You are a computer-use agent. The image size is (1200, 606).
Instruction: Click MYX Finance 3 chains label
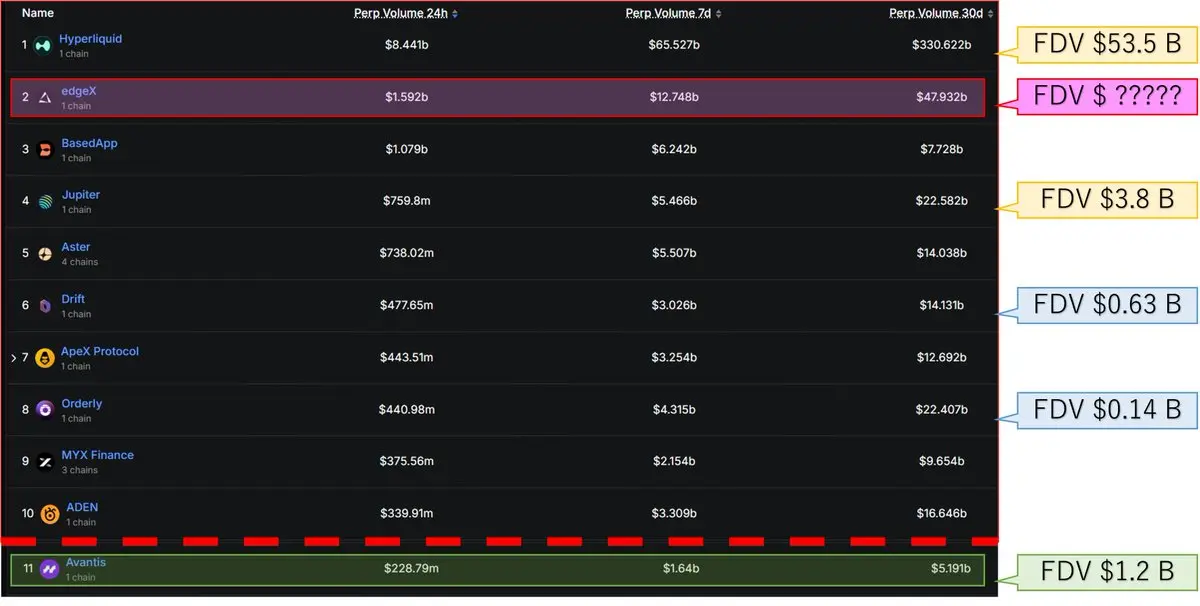(x=79, y=470)
